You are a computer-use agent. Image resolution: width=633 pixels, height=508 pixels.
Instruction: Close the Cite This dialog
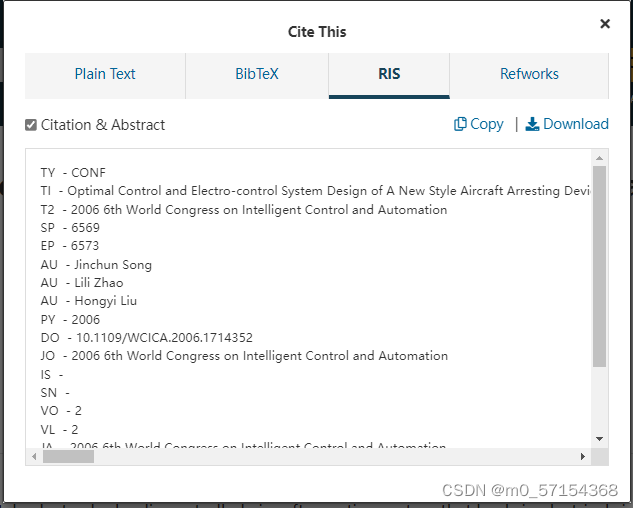point(604,24)
